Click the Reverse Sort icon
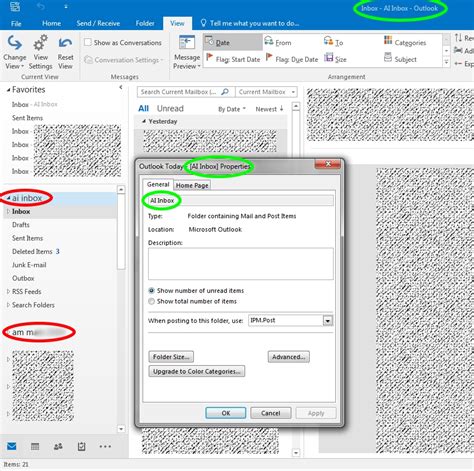474x471 pixels. (x=459, y=38)
